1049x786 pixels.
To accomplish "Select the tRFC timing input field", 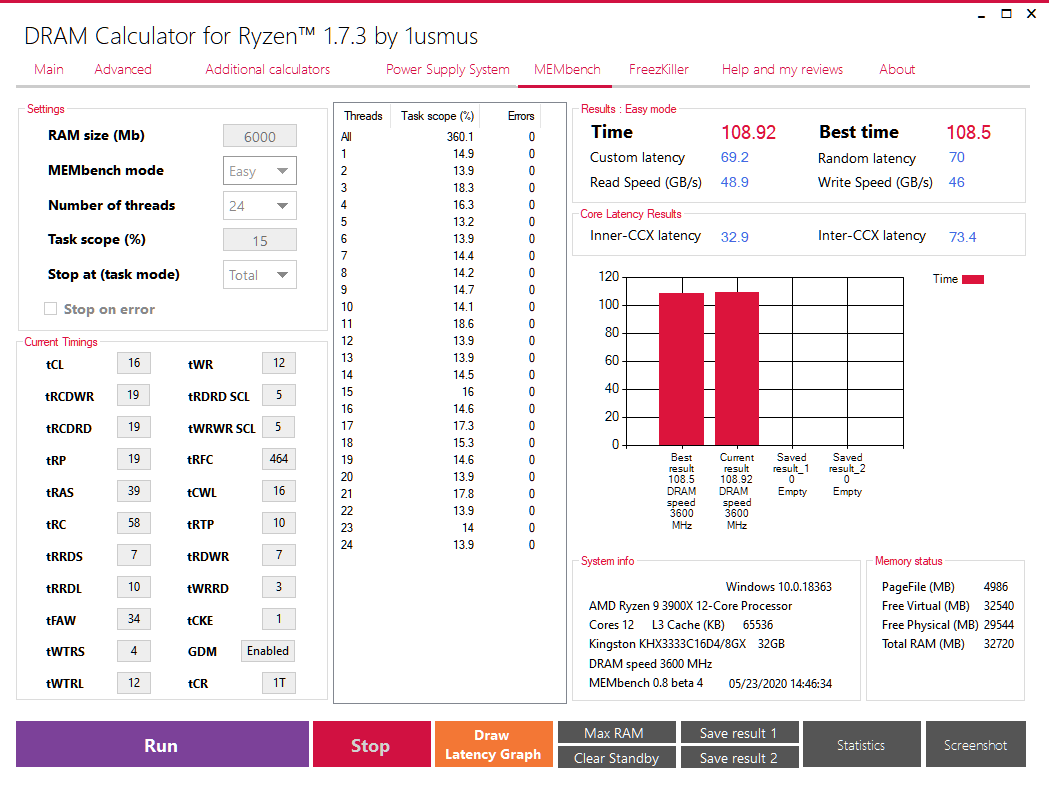I will pos(279,458).
